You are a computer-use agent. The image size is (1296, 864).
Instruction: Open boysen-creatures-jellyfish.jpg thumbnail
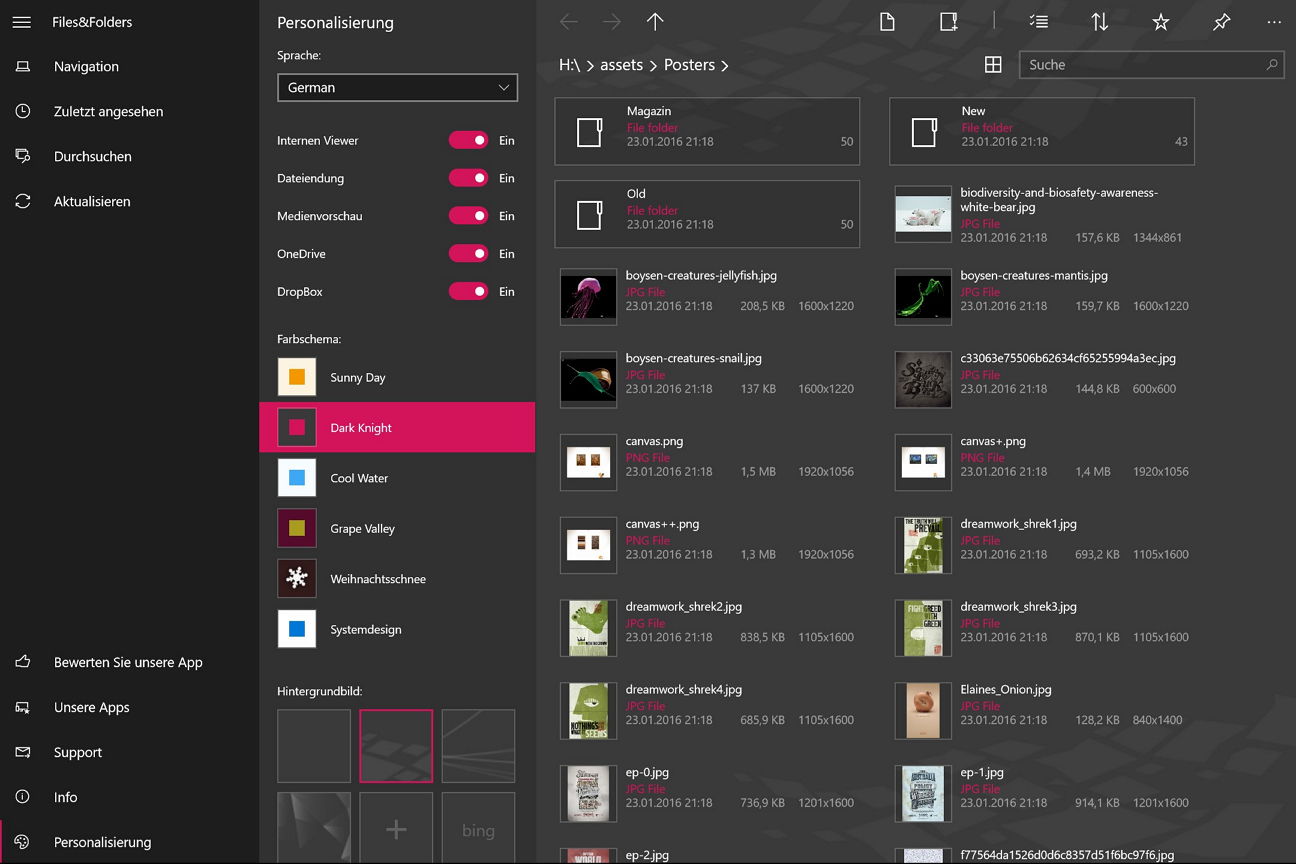589,297
